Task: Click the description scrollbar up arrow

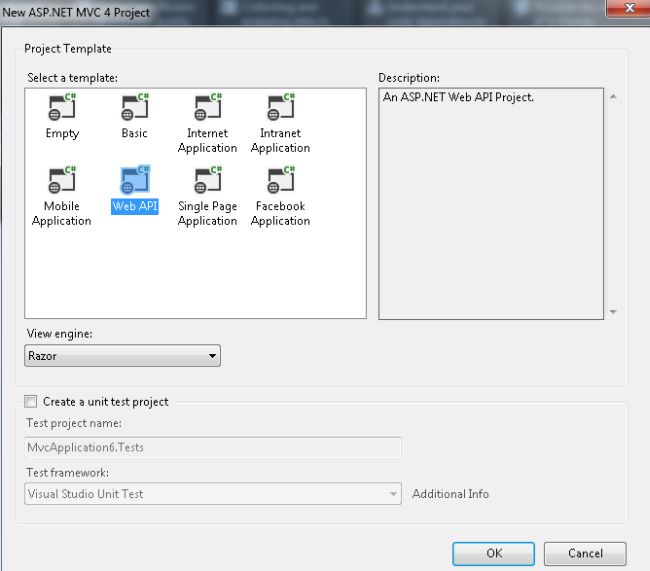Action: point(613,97)
